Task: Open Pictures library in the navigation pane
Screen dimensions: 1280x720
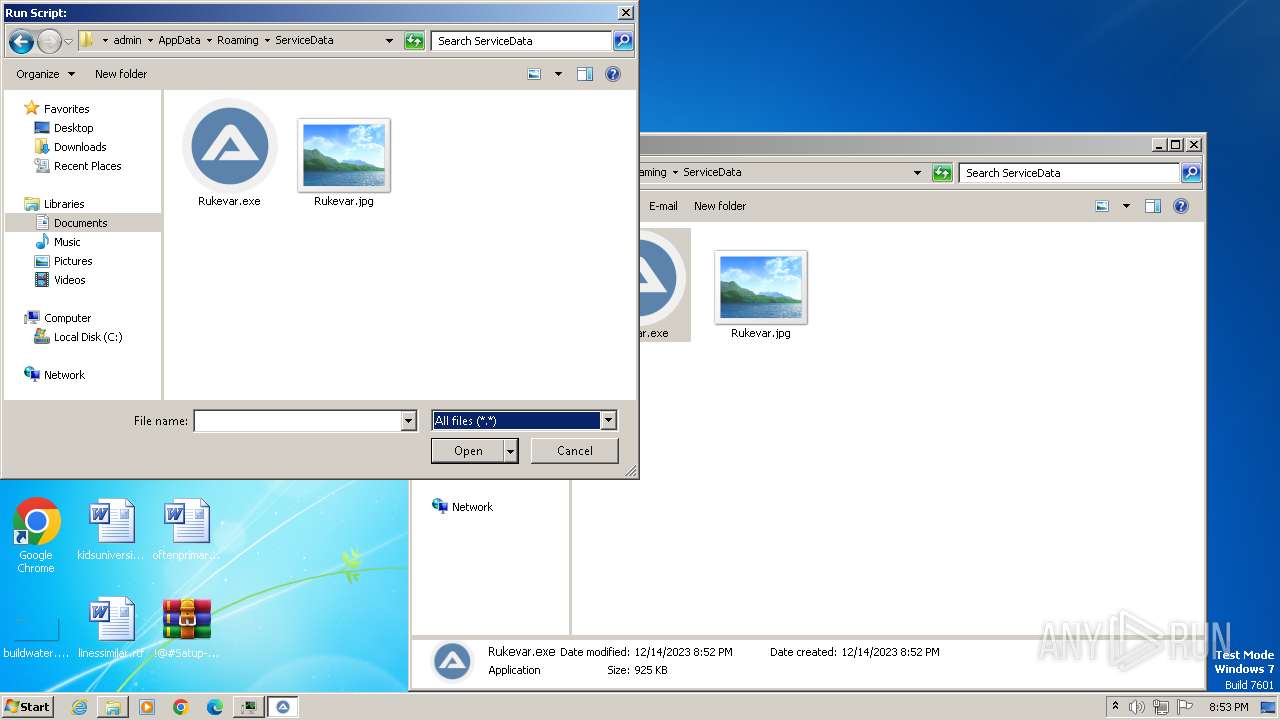Action: pos(73,261)
